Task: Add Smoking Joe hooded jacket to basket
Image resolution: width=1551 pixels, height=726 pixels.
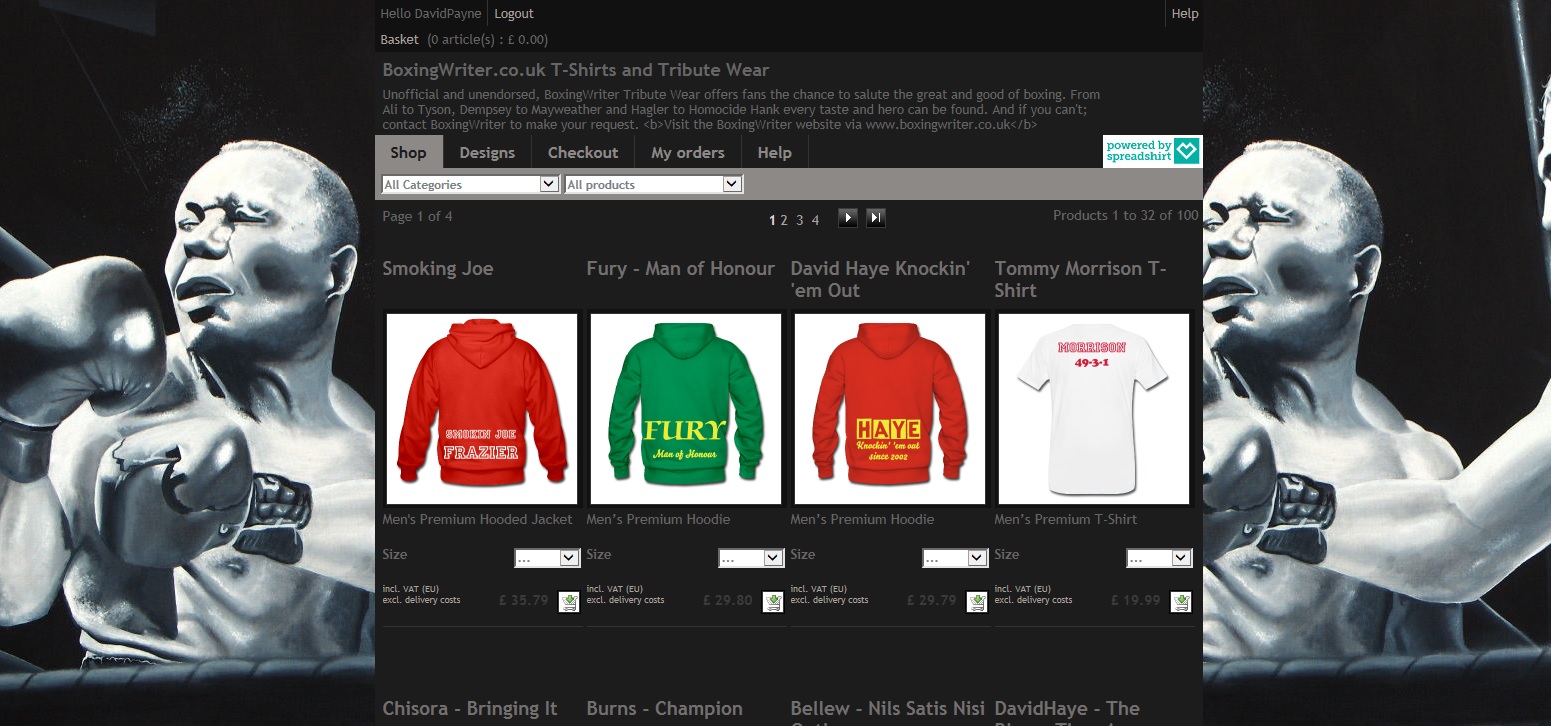Action: click(x=569, y=601)
